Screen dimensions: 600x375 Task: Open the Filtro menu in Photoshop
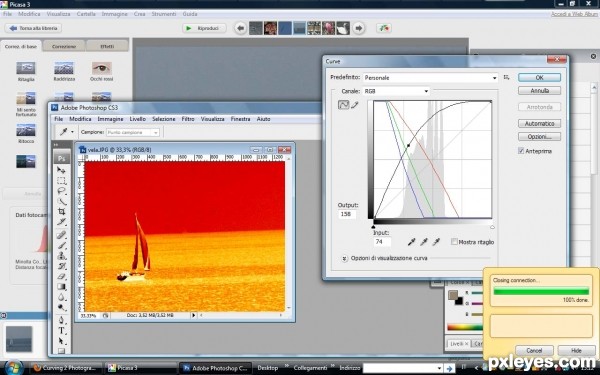(188, 119)
